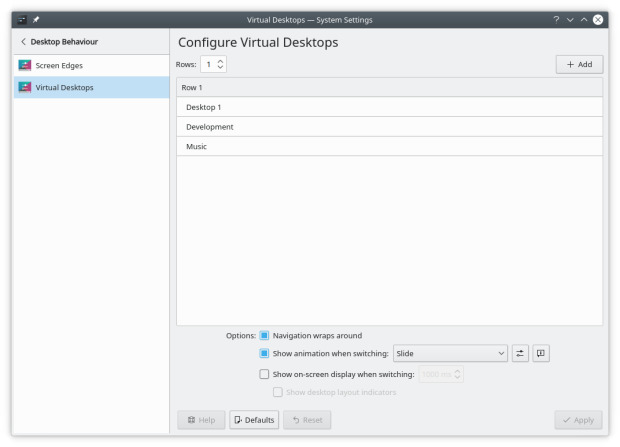Viewport: 620px width, 447px height.
Task: Disable Navigation wraps around checkbox
Action: [265, 335]
